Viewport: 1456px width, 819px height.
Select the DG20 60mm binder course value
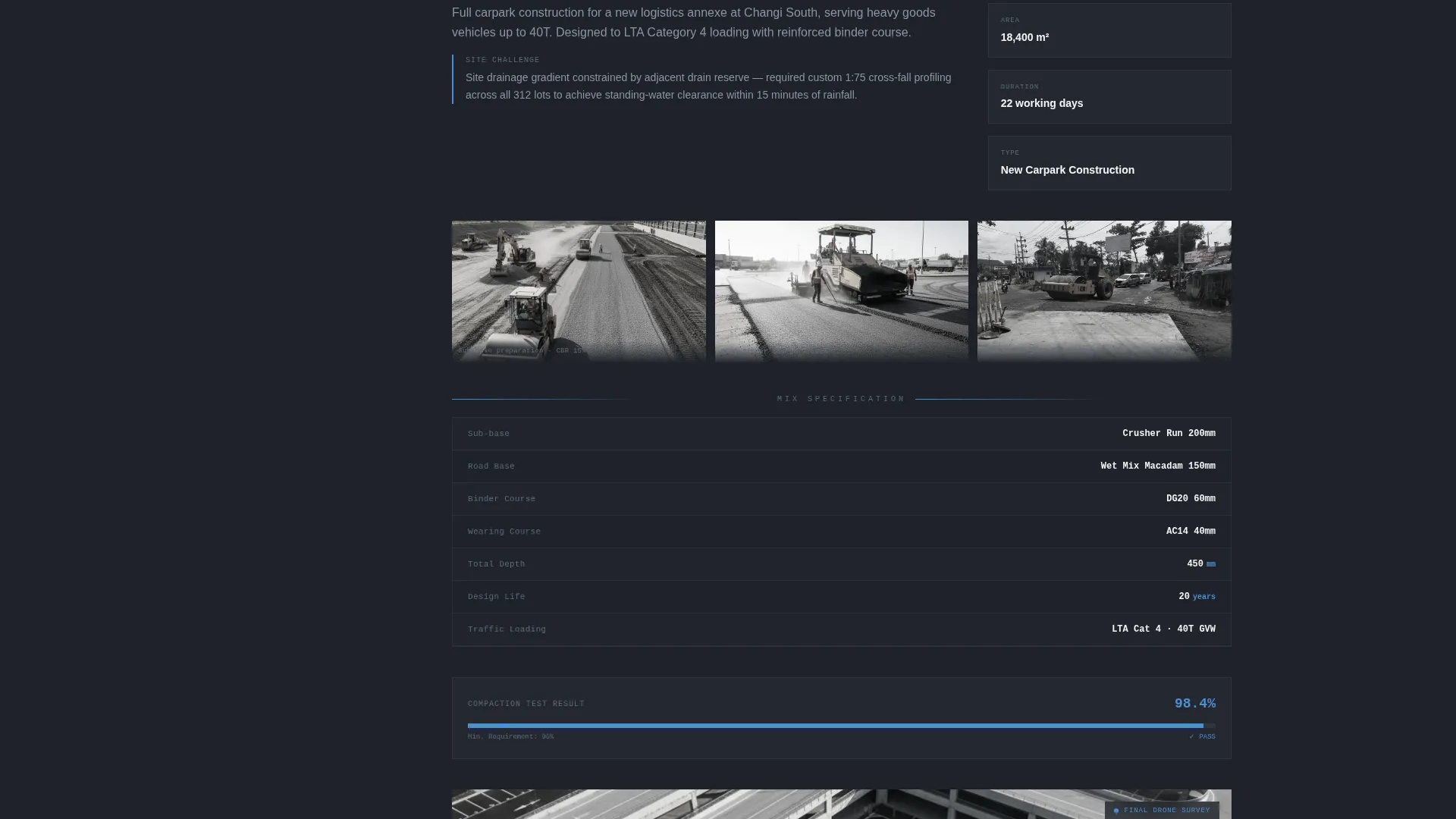[x=1191, y=499]
